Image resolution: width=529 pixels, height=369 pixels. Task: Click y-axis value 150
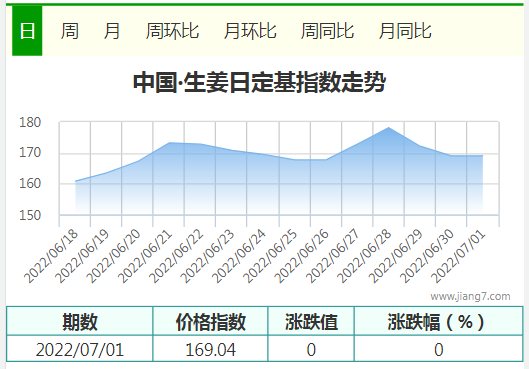[x=30, y=215]
